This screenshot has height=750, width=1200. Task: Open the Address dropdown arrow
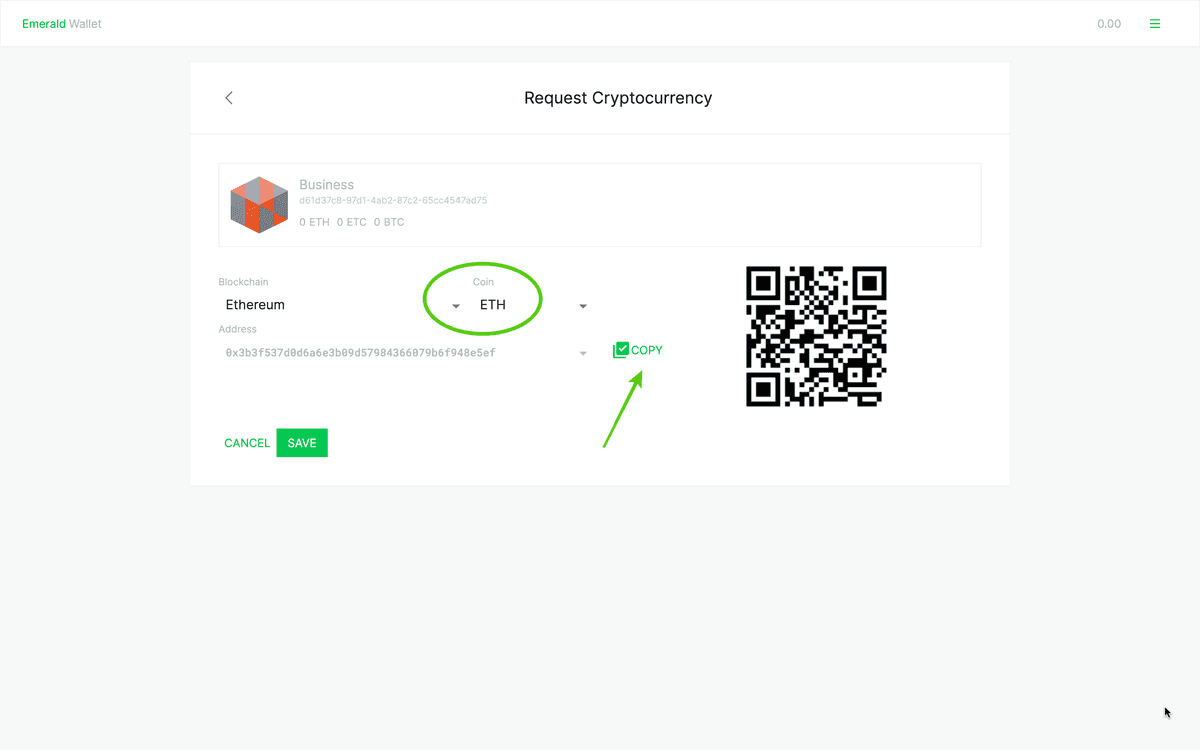[582, 353]
